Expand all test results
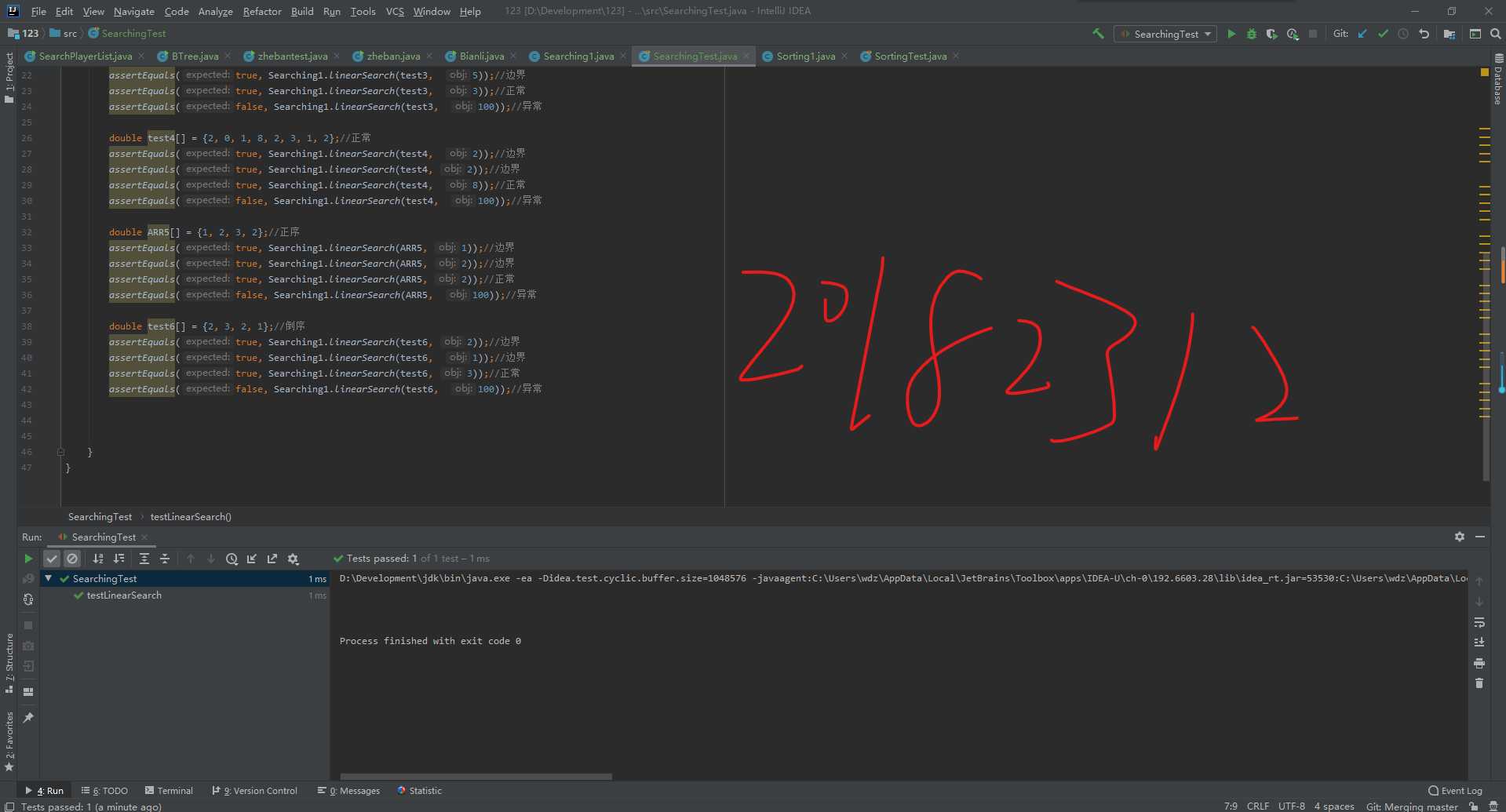 pyautogui.click(x=144, y=559)
